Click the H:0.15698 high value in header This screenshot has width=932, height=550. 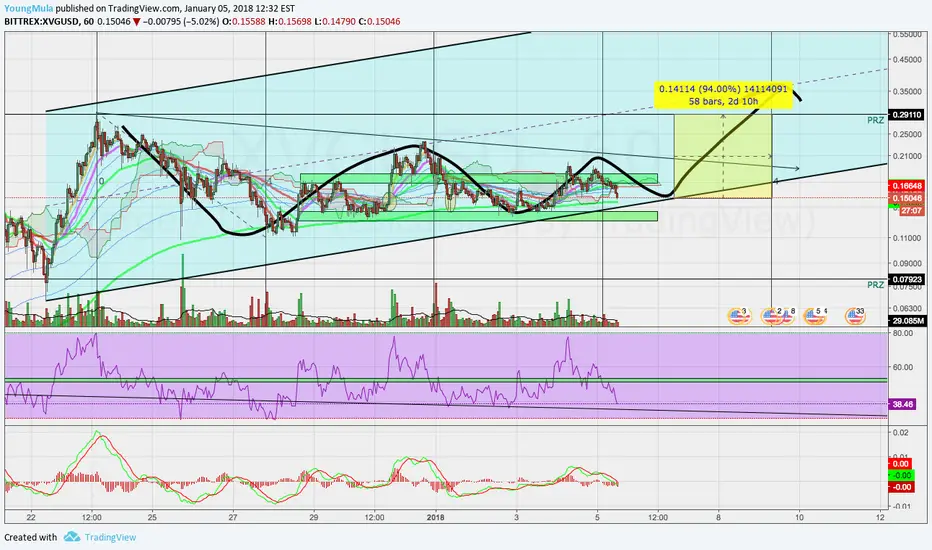coord(289,21)
